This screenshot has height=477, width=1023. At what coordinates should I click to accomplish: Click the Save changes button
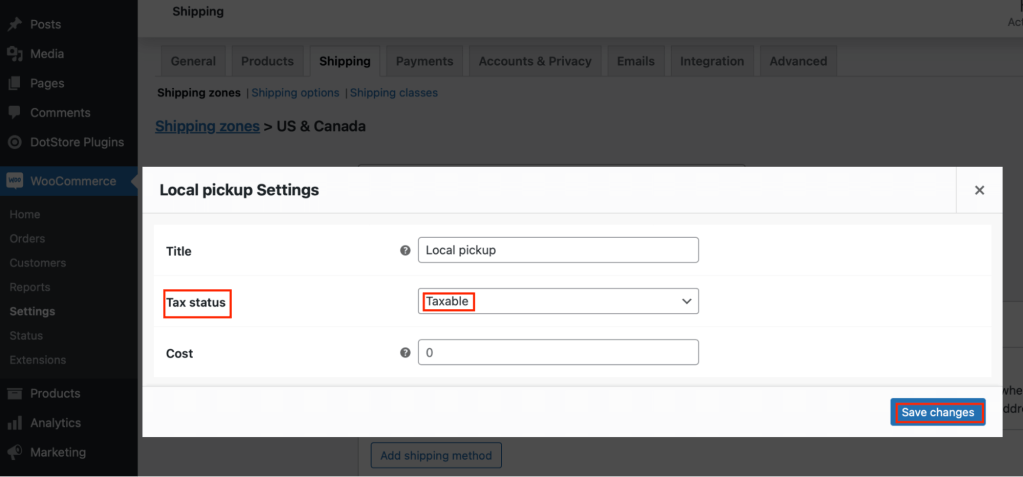(x=938, y=412)
